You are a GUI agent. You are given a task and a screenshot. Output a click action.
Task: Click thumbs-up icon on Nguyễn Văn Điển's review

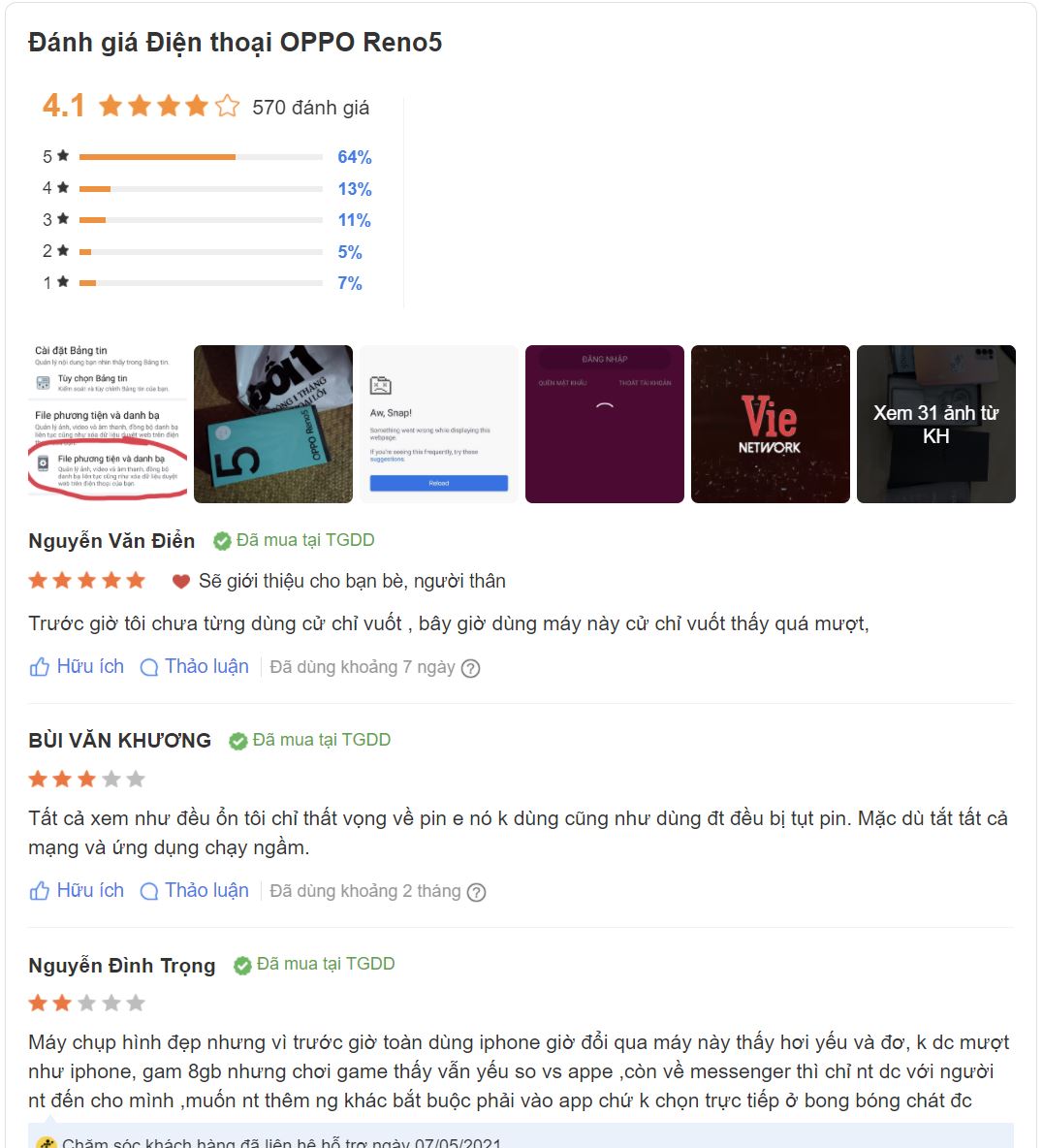point(40,667)
